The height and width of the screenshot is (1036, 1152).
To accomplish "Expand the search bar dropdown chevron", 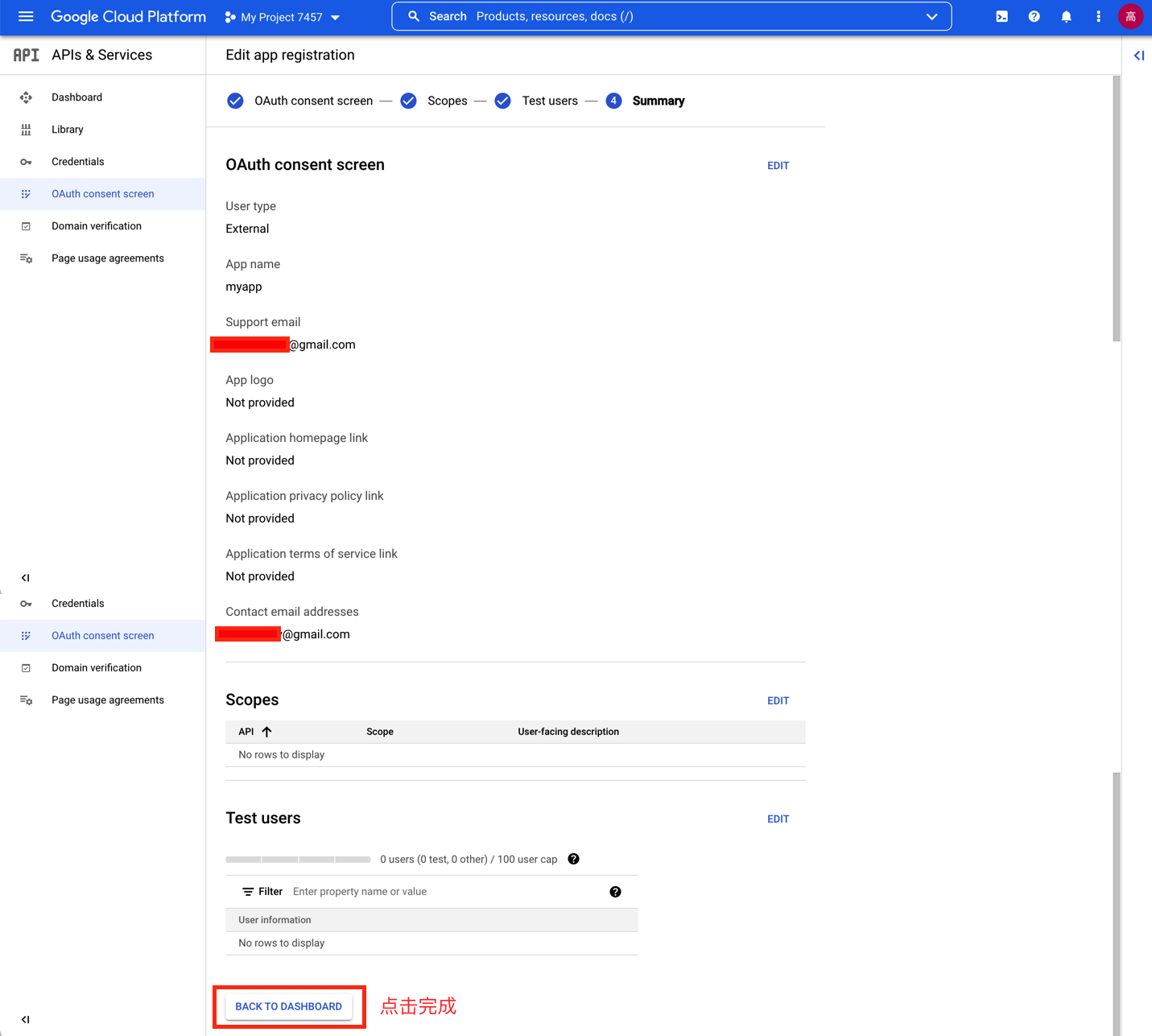I will pyautogui.click(x=931, y=16).
